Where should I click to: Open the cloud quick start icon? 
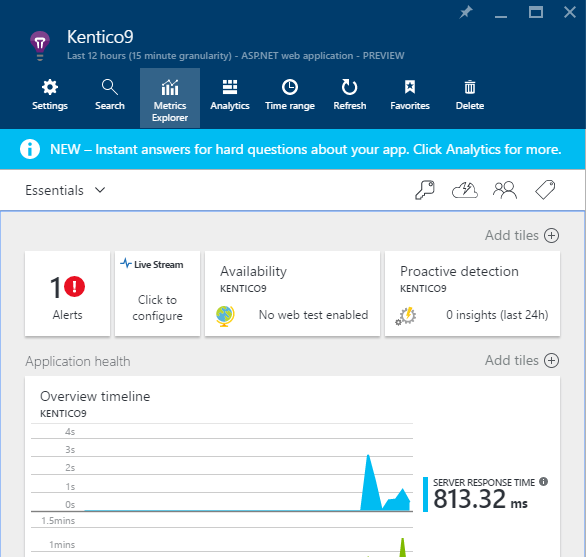point(465,190)
